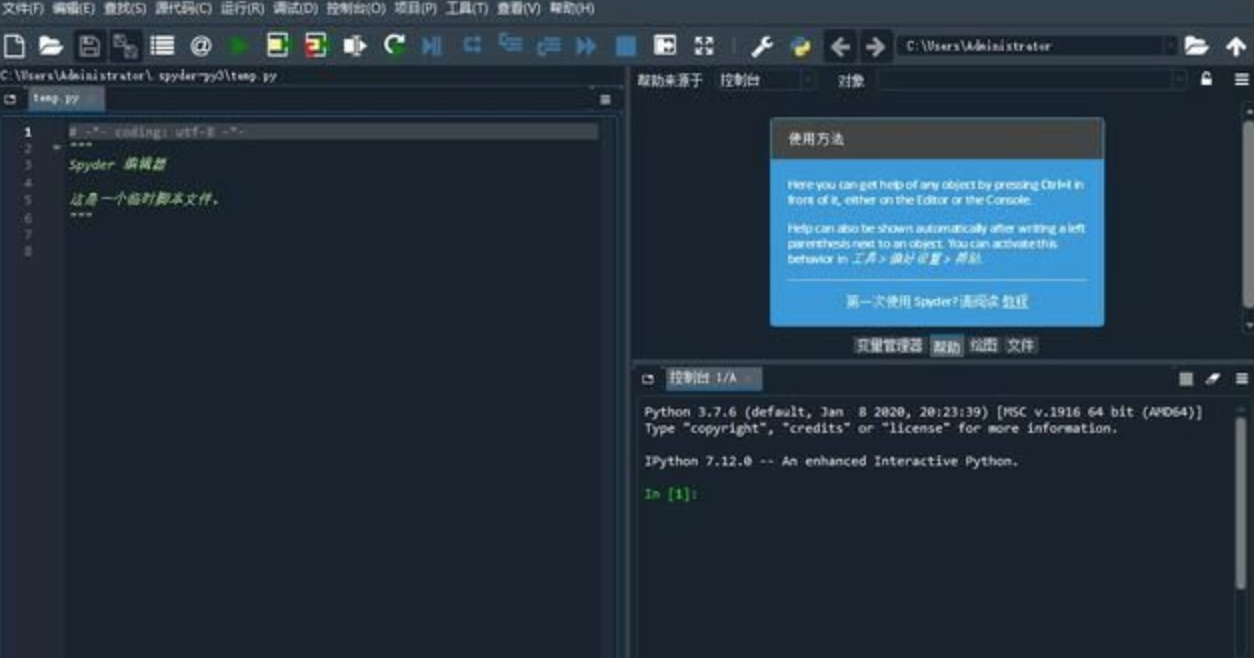The image size is (1254, 658).
Task: Open the 运行(R) menu
Action: click(x=242, y=9)
